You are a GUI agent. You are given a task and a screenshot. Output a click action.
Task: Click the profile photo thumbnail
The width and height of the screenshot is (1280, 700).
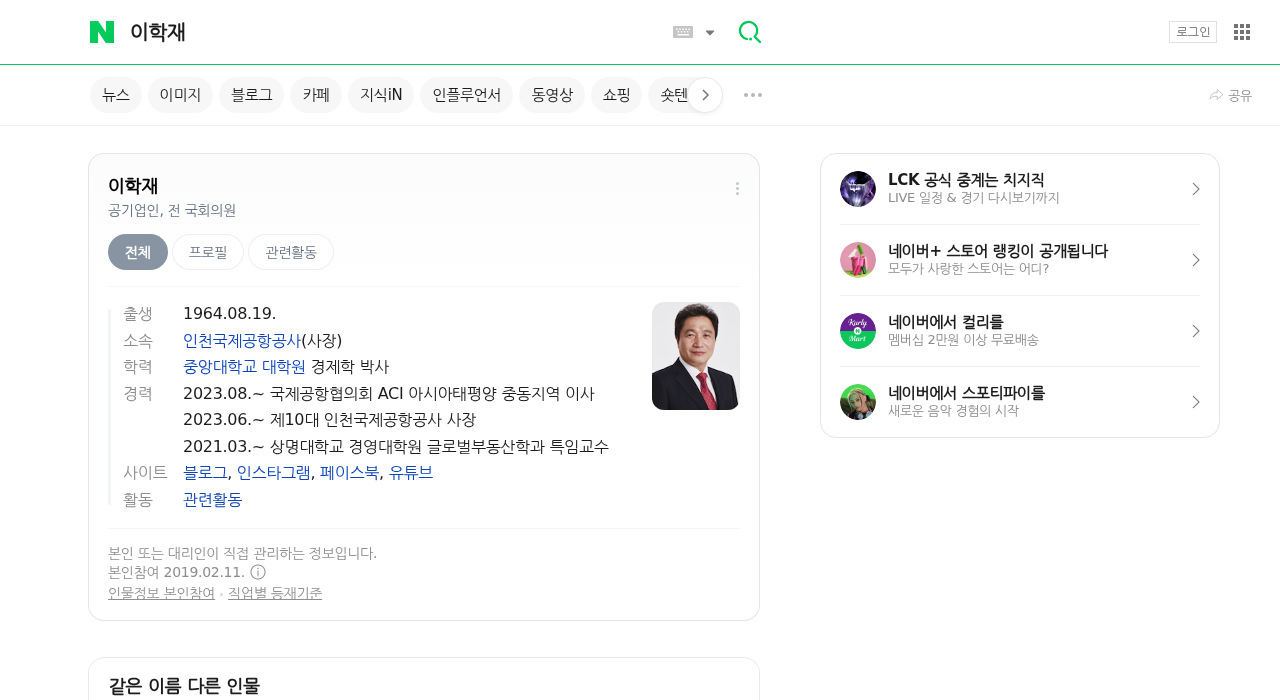click(696, 355)
